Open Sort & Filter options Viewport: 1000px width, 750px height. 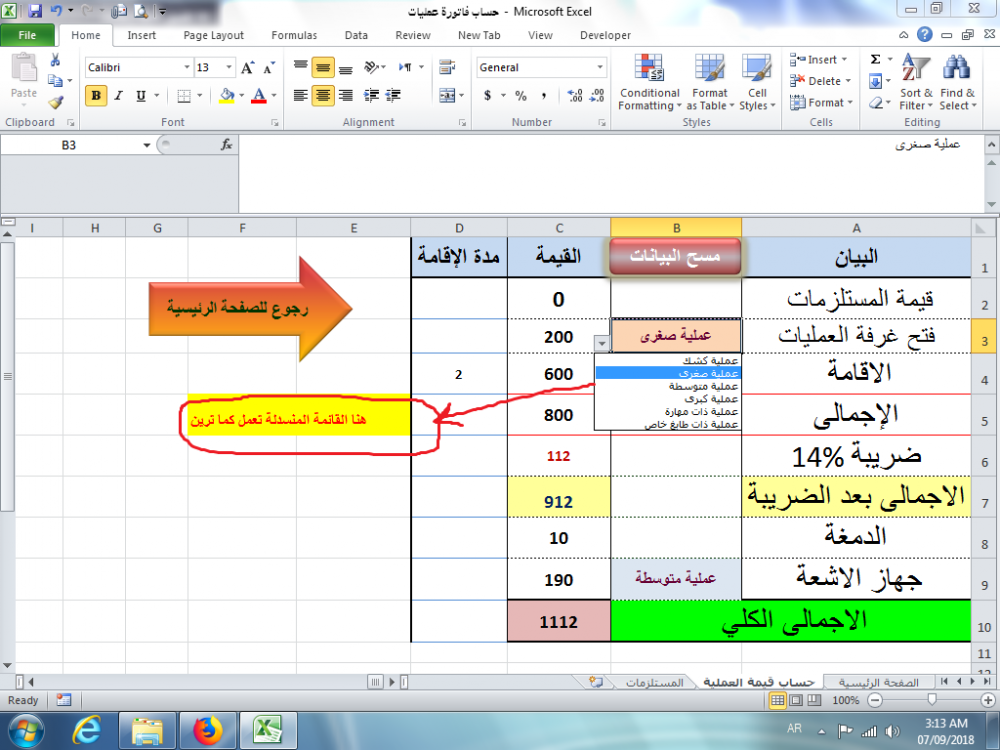(x=915, y=84)
